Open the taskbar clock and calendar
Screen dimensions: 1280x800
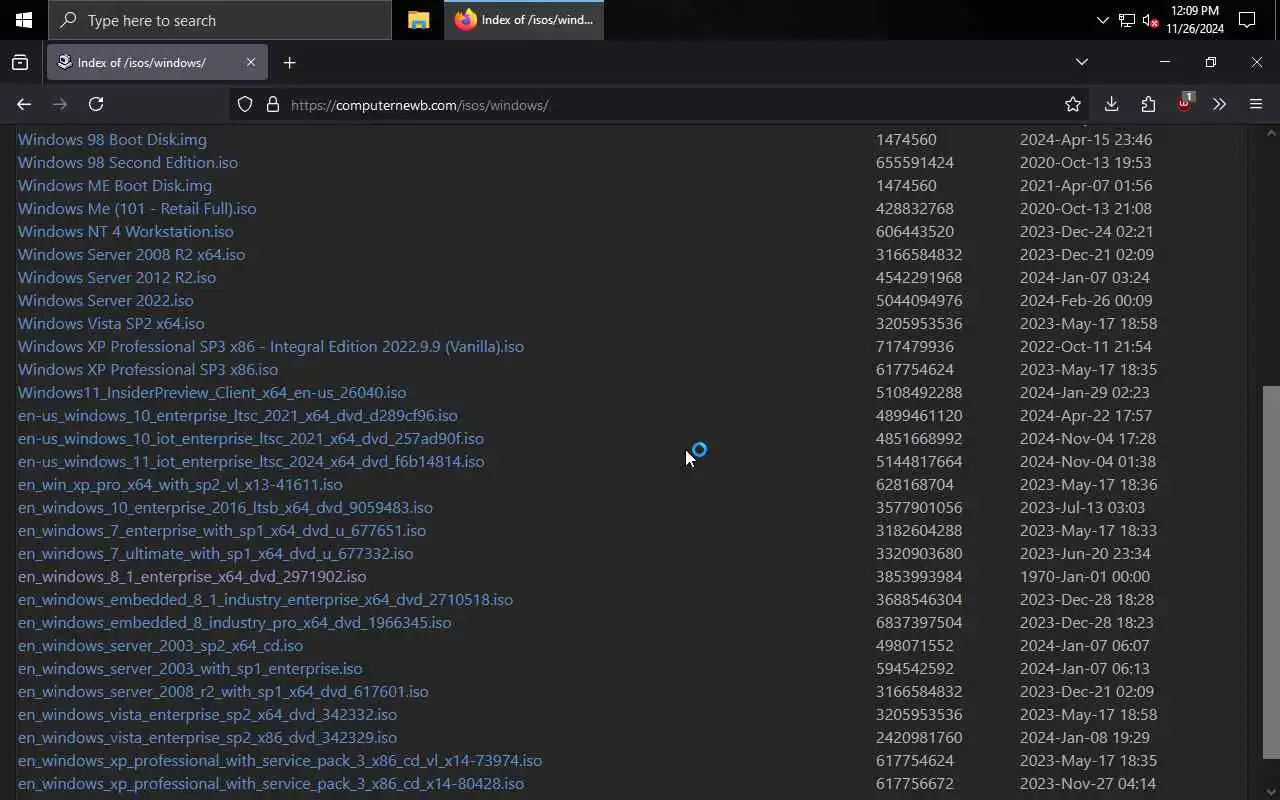coord(1195,20)
